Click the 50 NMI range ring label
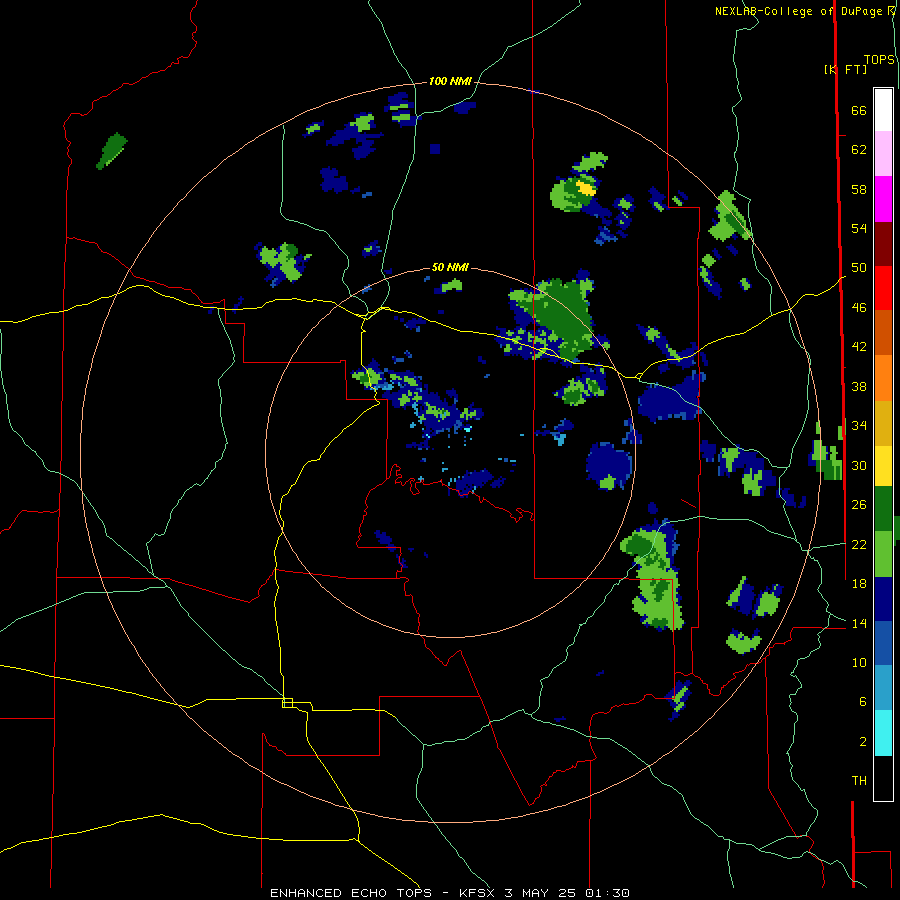This screenshot has height=900, width=900. (450, 267)
